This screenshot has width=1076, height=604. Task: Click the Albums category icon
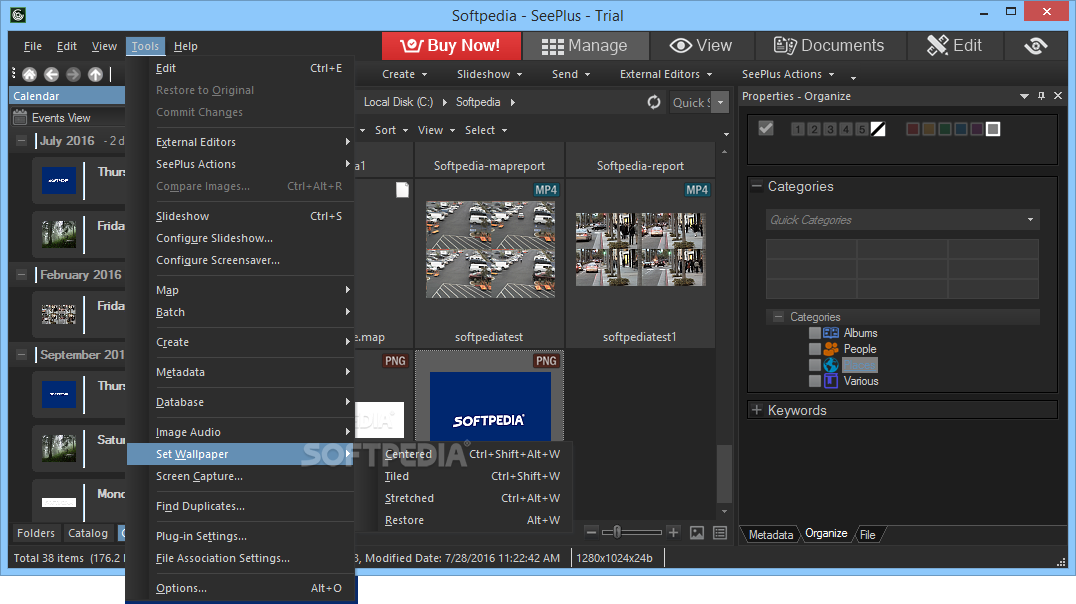pos(831,333)
